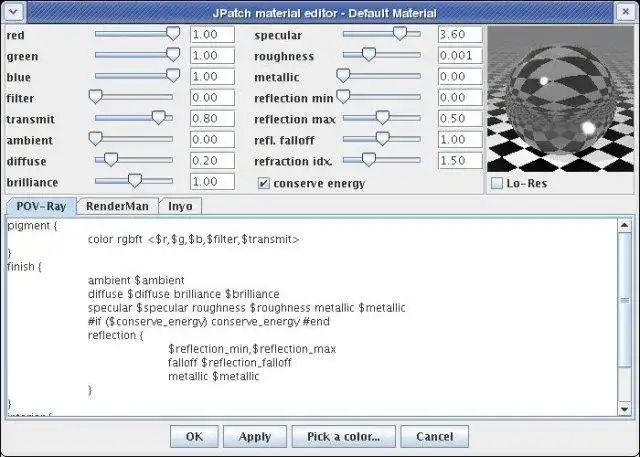Click scrollbar down arrow in code area
The width and height of the screenshot is (640, 457).
pyautogui.click(x=624, y=408)
